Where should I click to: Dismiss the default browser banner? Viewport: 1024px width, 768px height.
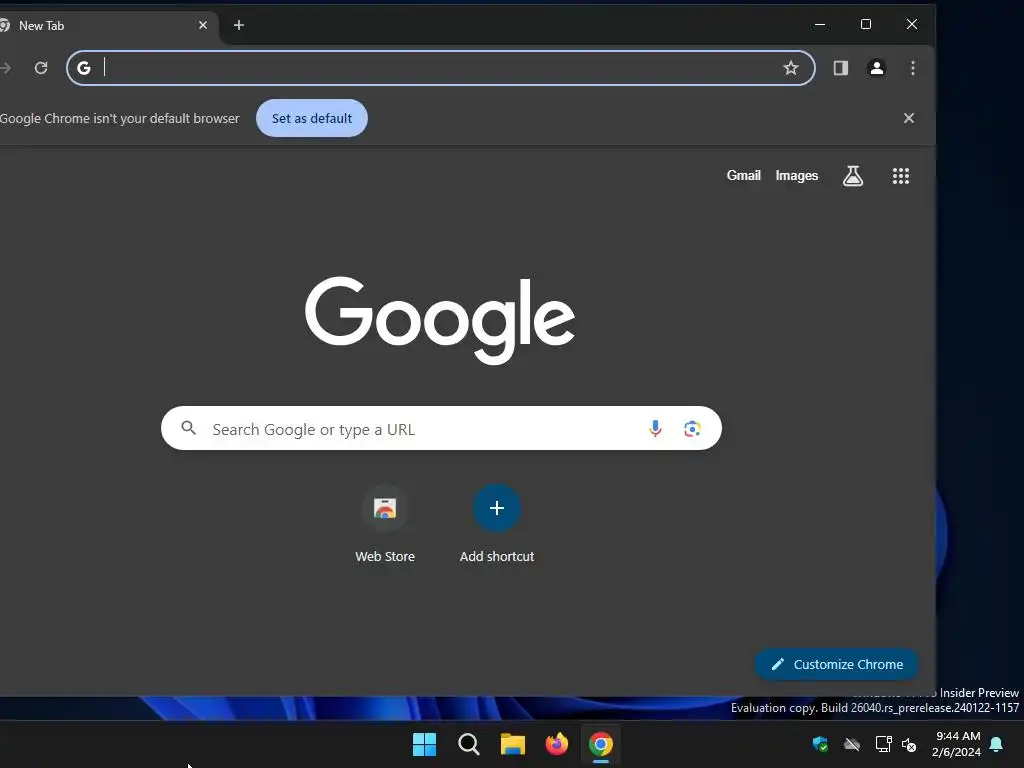[x=908, y=118]
